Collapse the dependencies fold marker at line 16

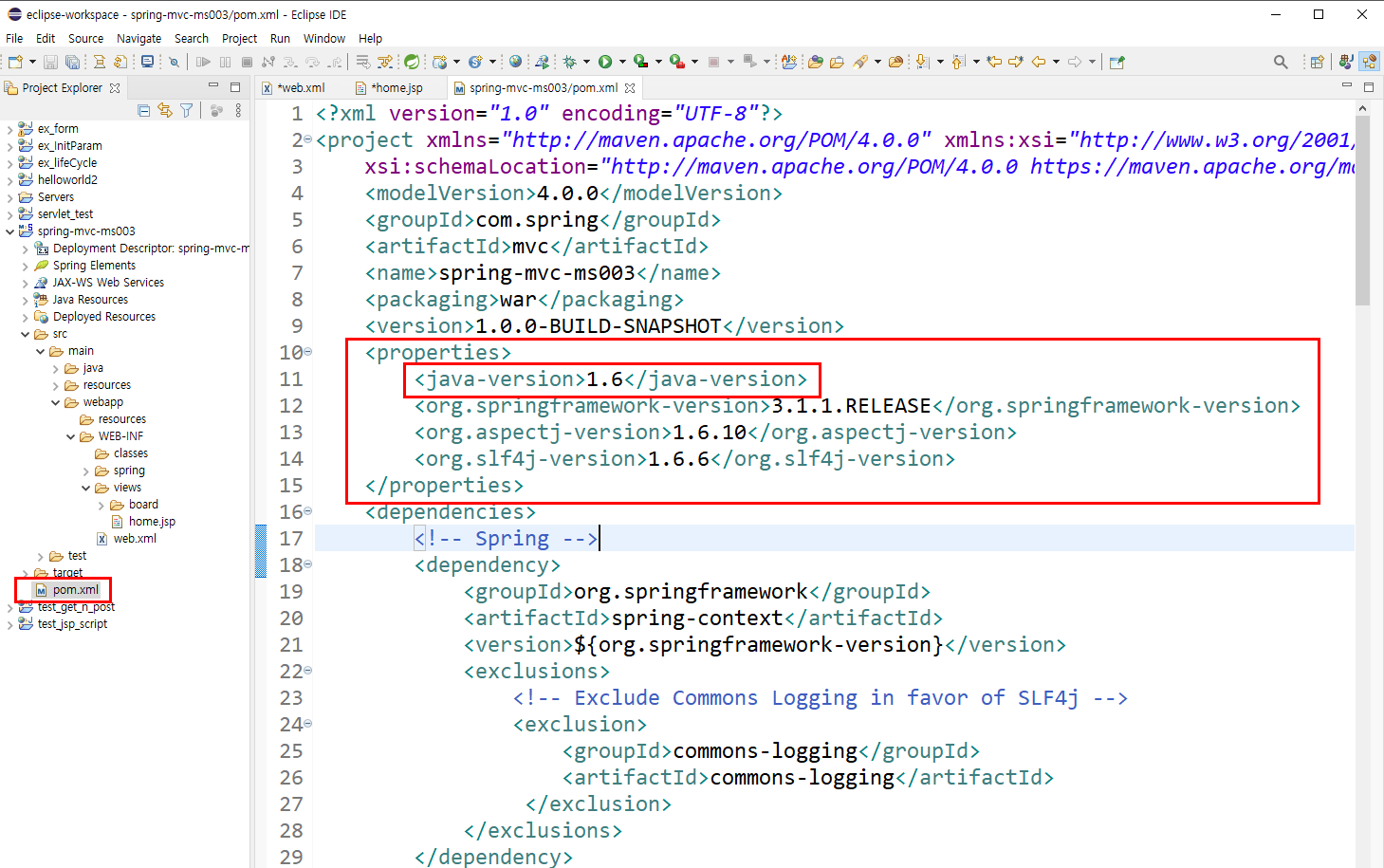click(x=308, y=511)
